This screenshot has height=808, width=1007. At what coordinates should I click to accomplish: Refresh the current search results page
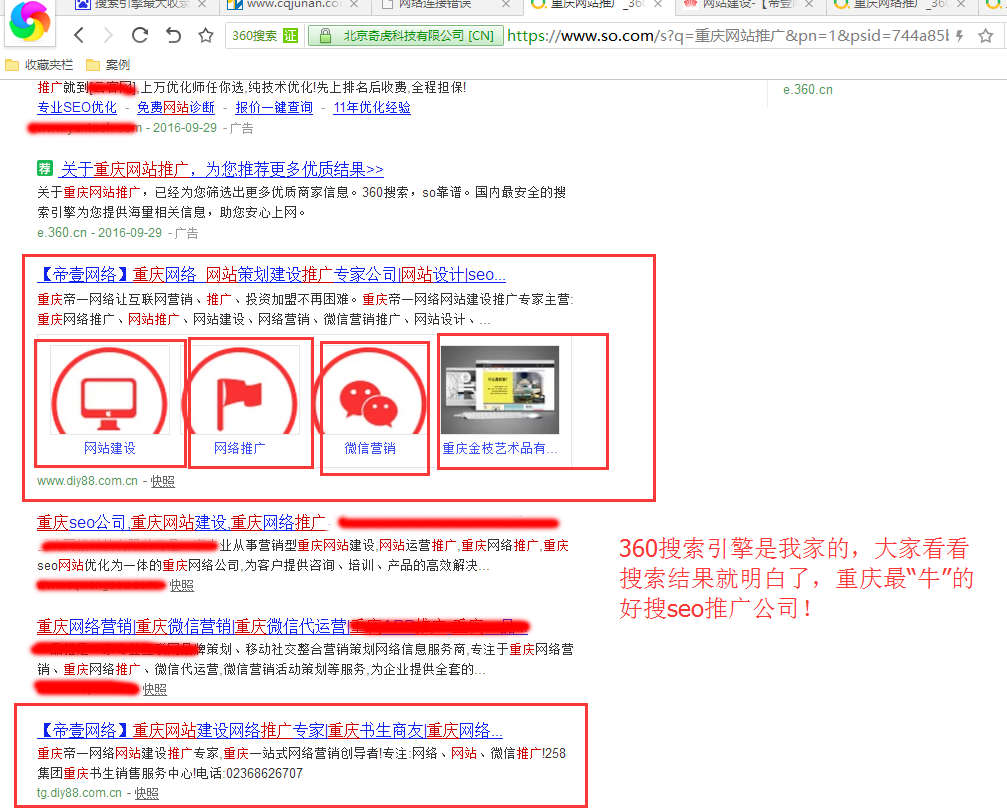pos(138,33)
